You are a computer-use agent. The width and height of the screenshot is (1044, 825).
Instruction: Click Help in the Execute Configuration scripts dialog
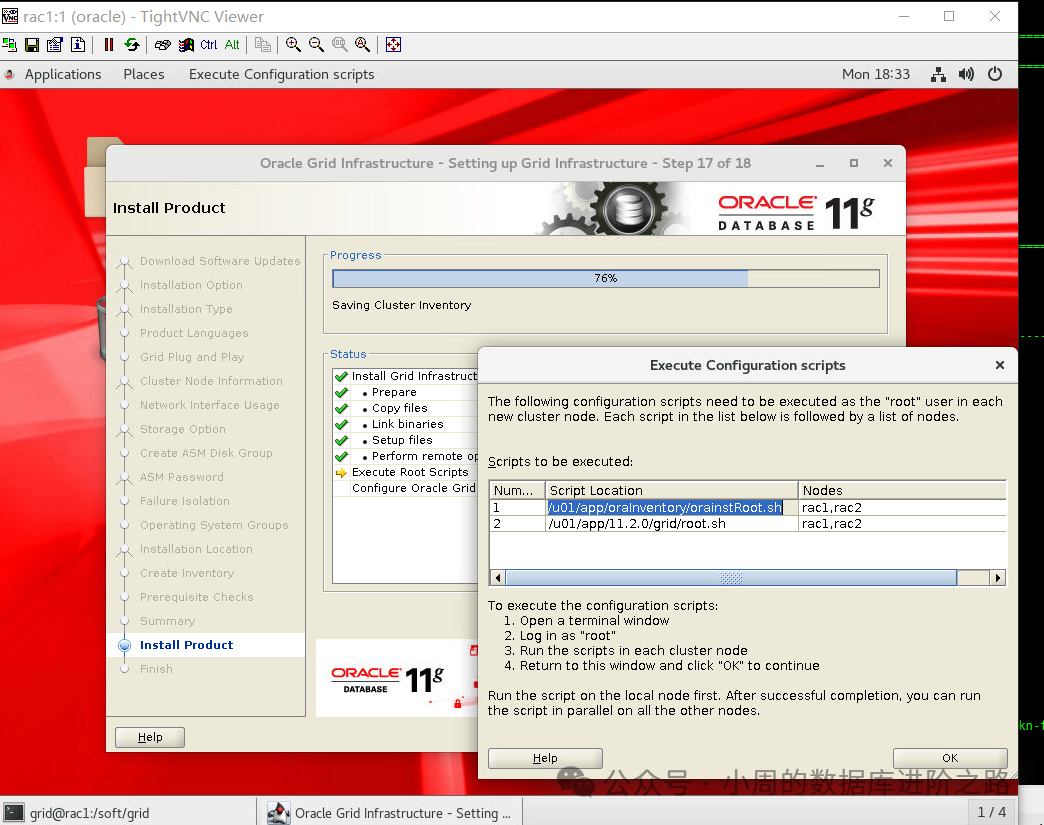click(545, 758)
